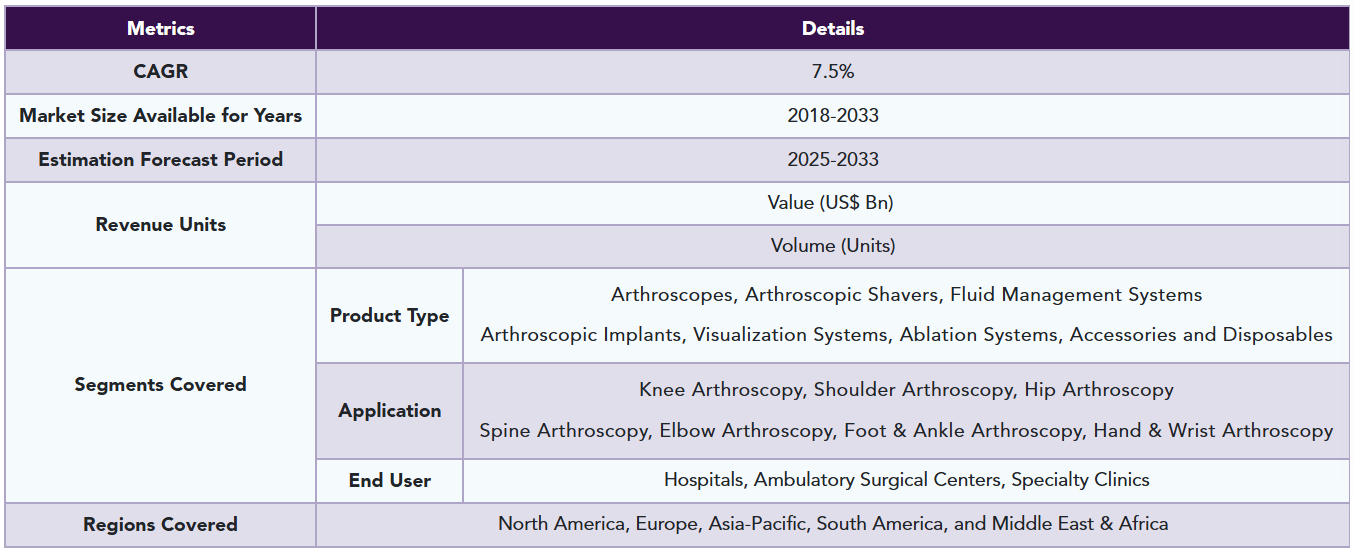Select the Application sub-label cell
Screen dimensions: 1354x550
[x=389, y=411]
